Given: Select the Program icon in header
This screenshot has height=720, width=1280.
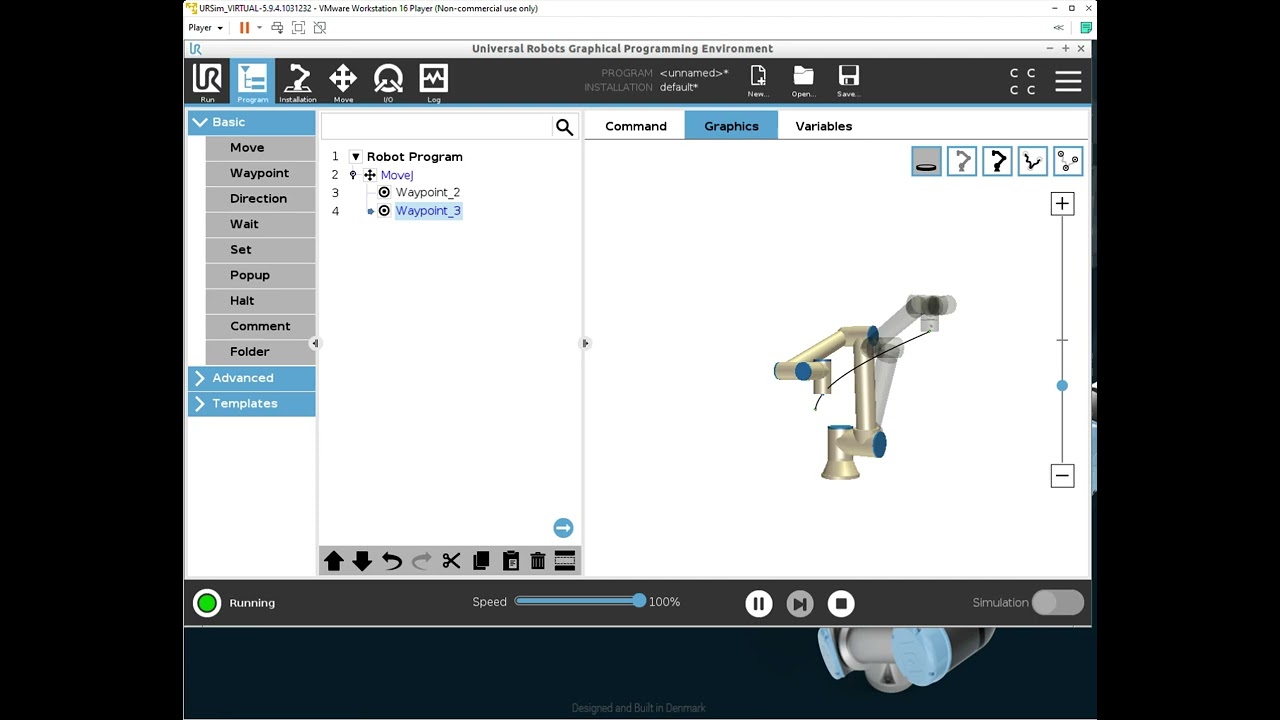Looking at the screenshot, I should pyautogui.click(x=252, y=82).
